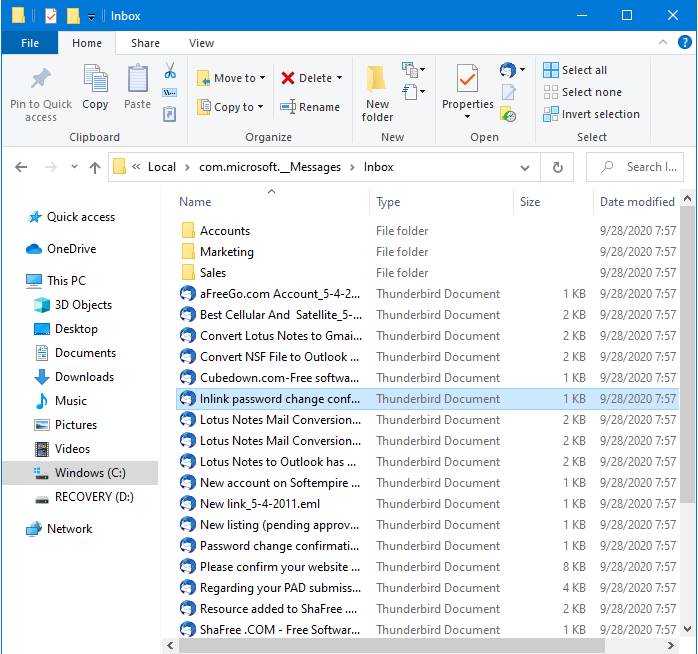
Task: Click the Rename button in Organize
Action: 310,107
